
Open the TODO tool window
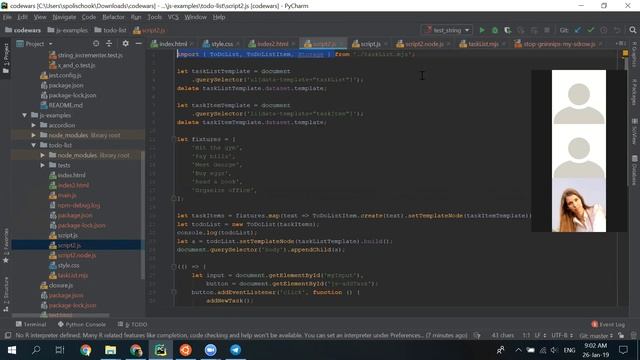(132, 324)
